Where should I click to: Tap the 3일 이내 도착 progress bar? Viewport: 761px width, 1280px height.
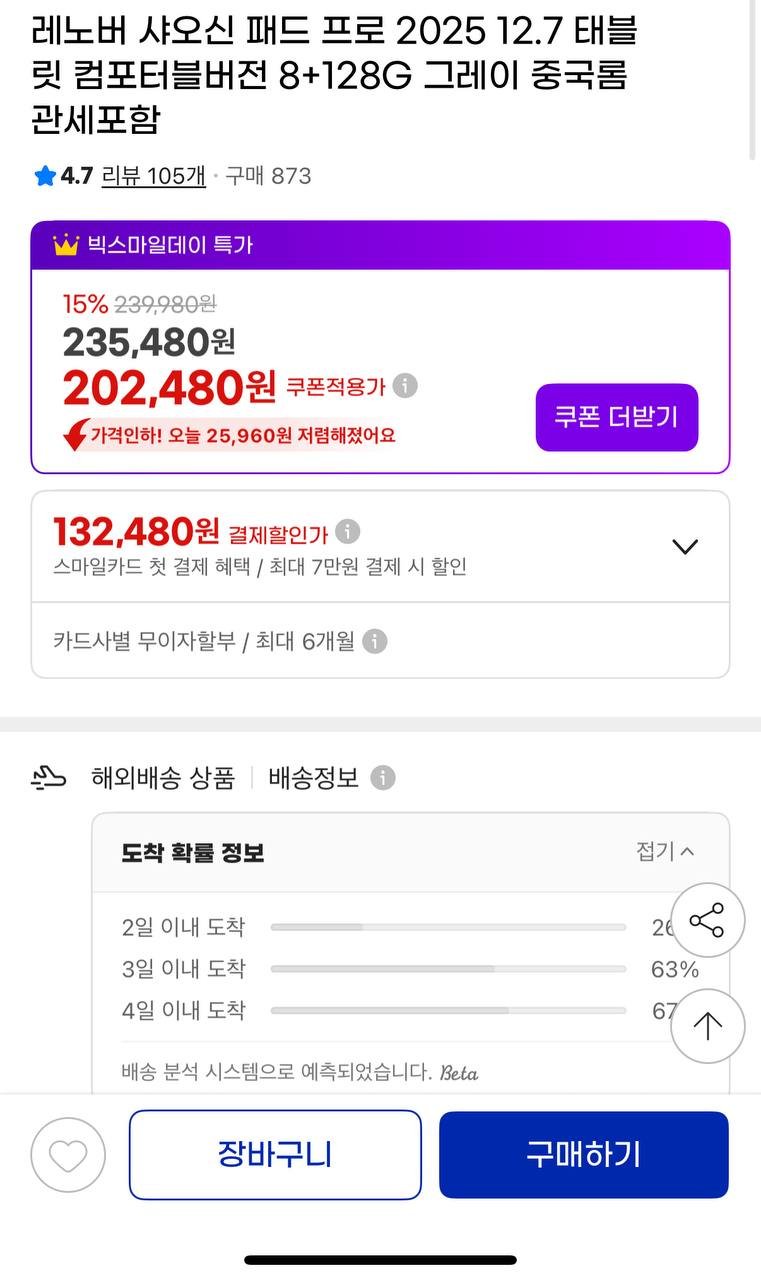click(x=448, y=969)
